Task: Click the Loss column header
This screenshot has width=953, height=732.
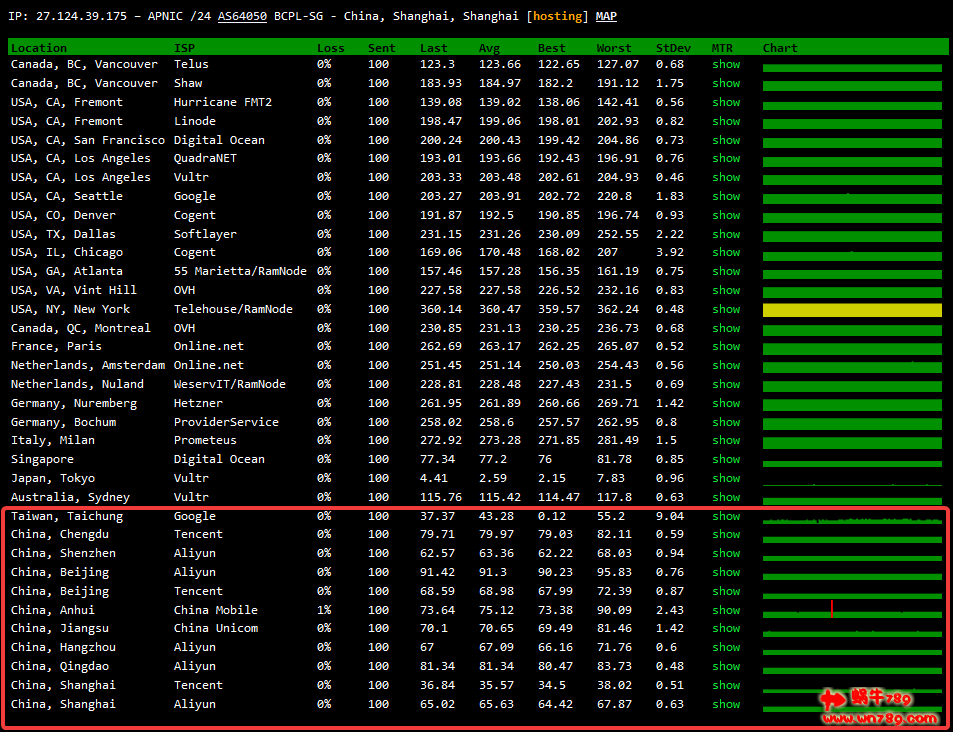Action: tap(330, 47)
